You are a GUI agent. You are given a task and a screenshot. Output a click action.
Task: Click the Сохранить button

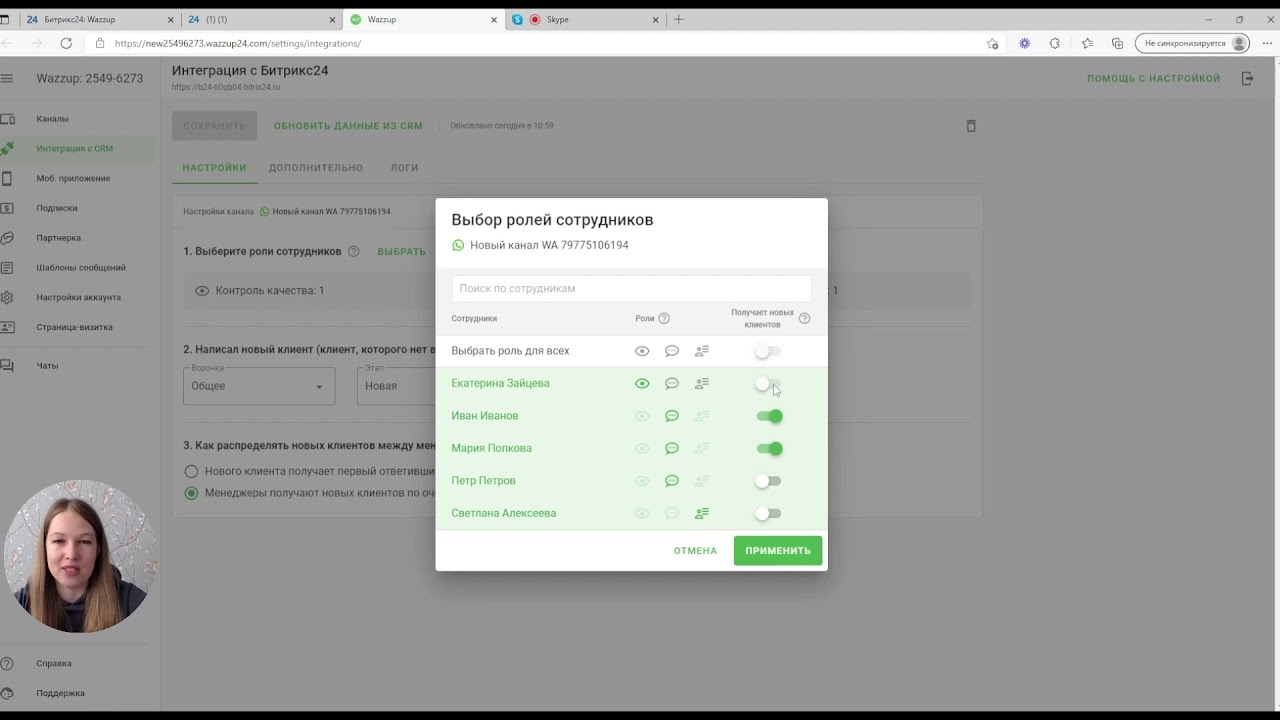[214, 126]
